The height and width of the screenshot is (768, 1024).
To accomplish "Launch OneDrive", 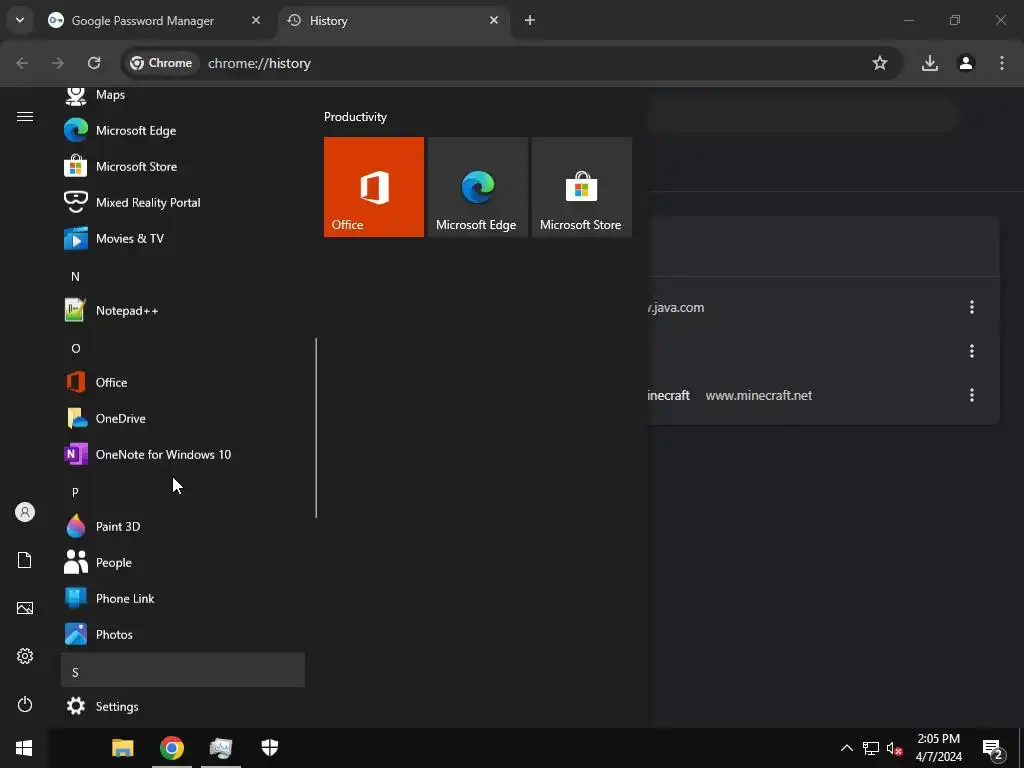I will (x=183, y=418).
